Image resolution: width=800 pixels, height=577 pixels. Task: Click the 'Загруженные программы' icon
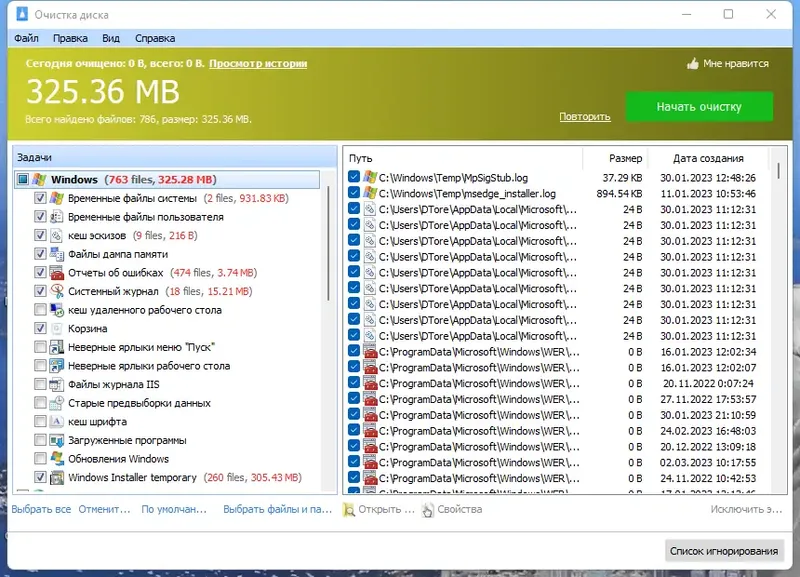pyautogui.click(x=57, y=440)
